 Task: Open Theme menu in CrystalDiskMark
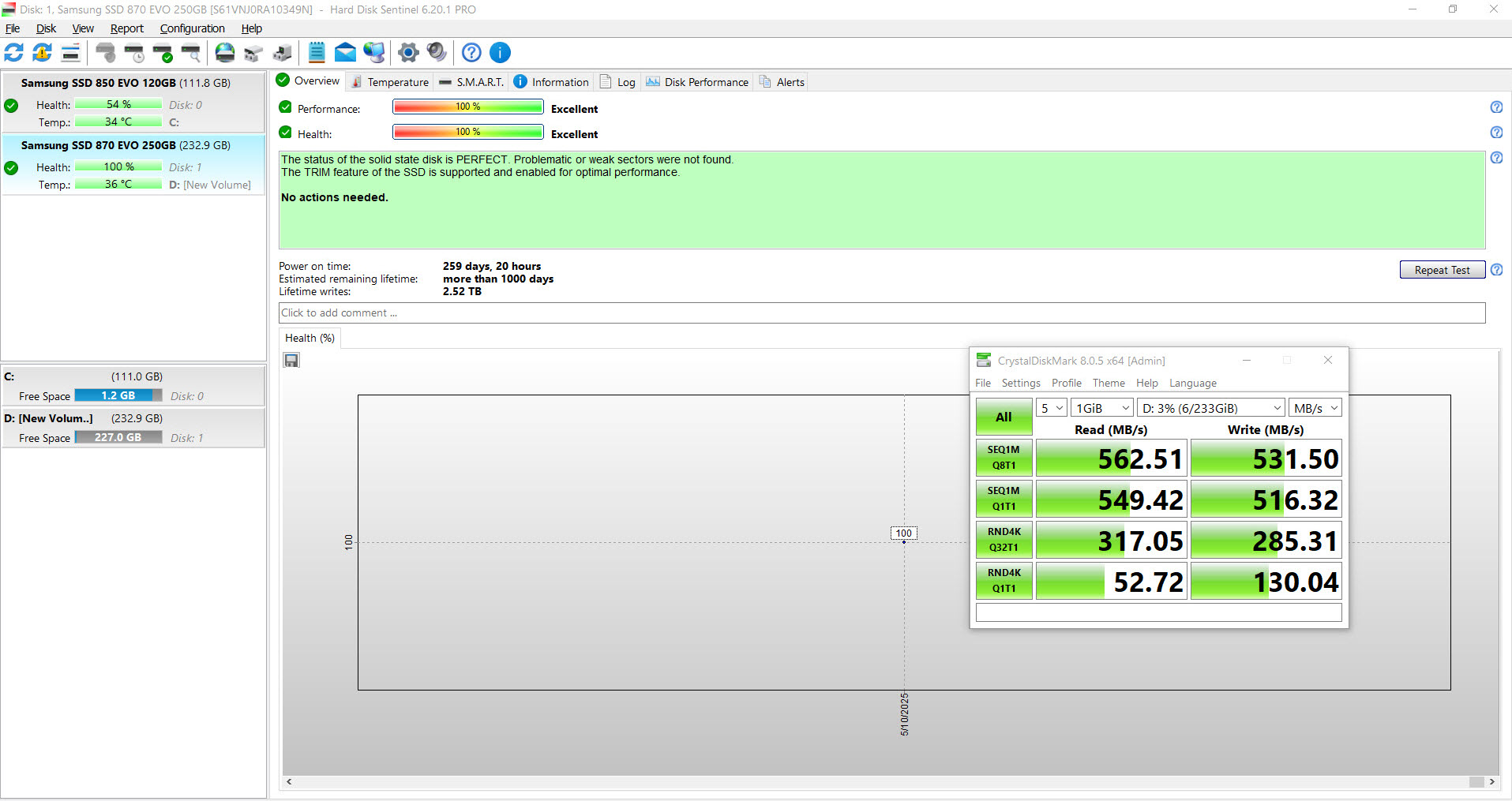1109,383
